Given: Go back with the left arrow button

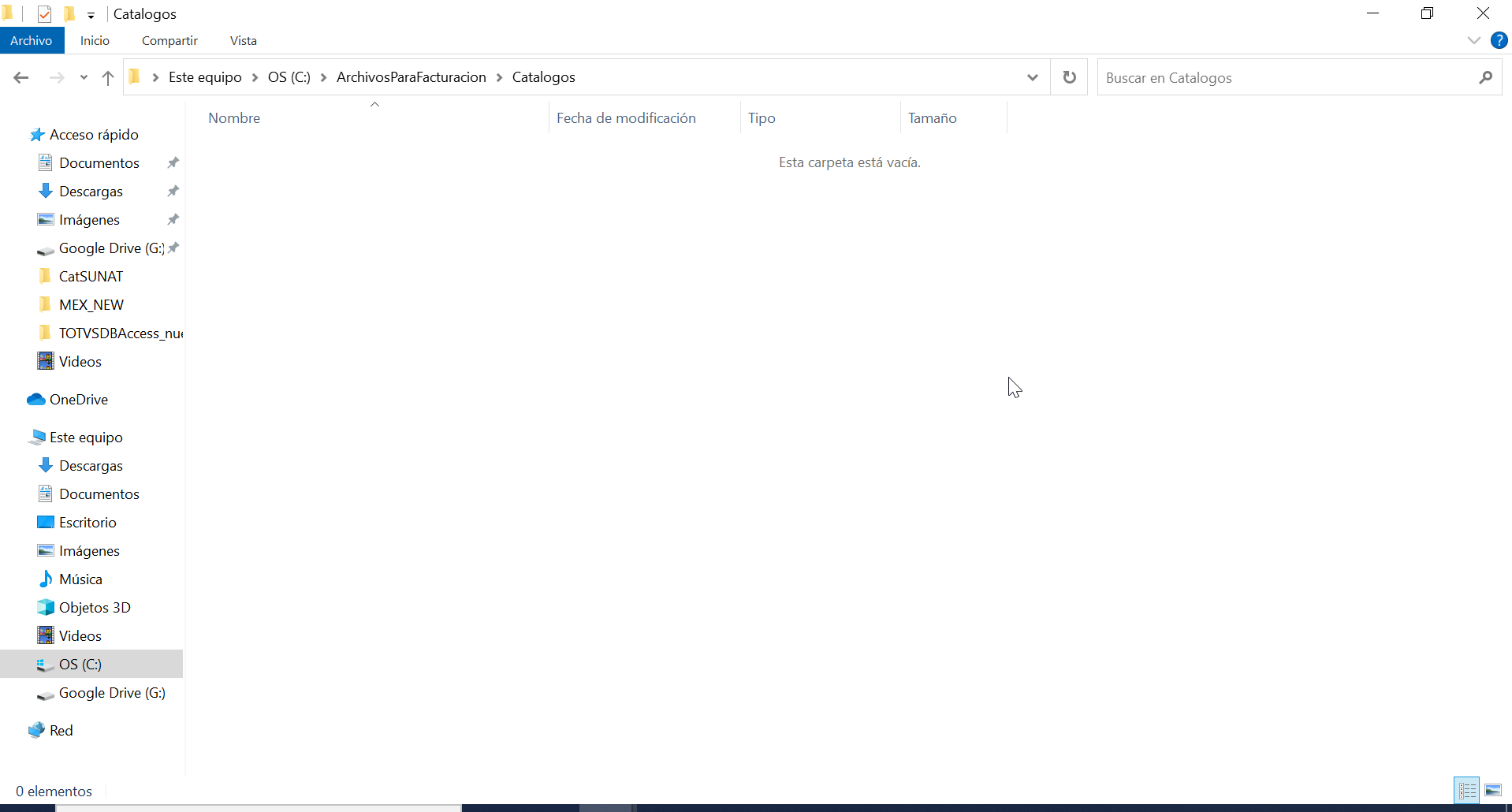Looking at the screenshot, I should coord(21,77).
